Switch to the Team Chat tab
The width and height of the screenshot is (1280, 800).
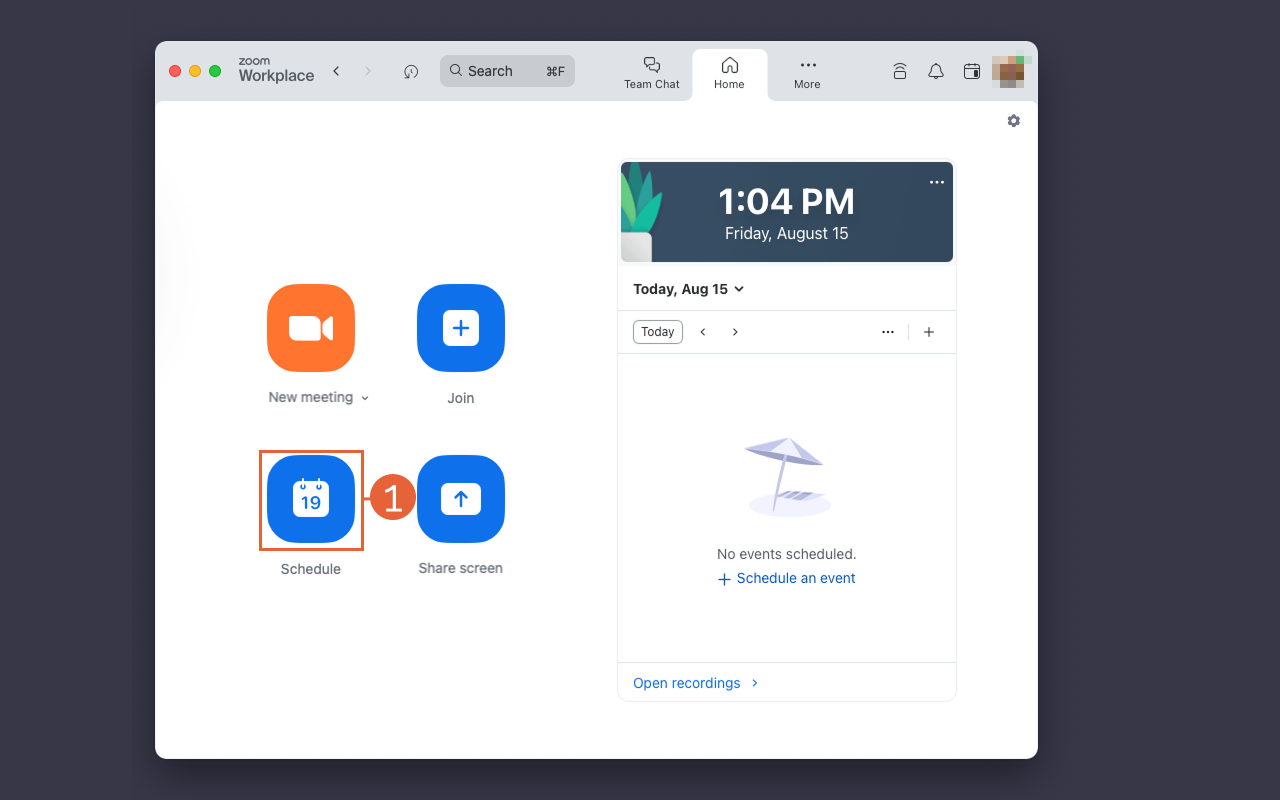pos(652,71)
